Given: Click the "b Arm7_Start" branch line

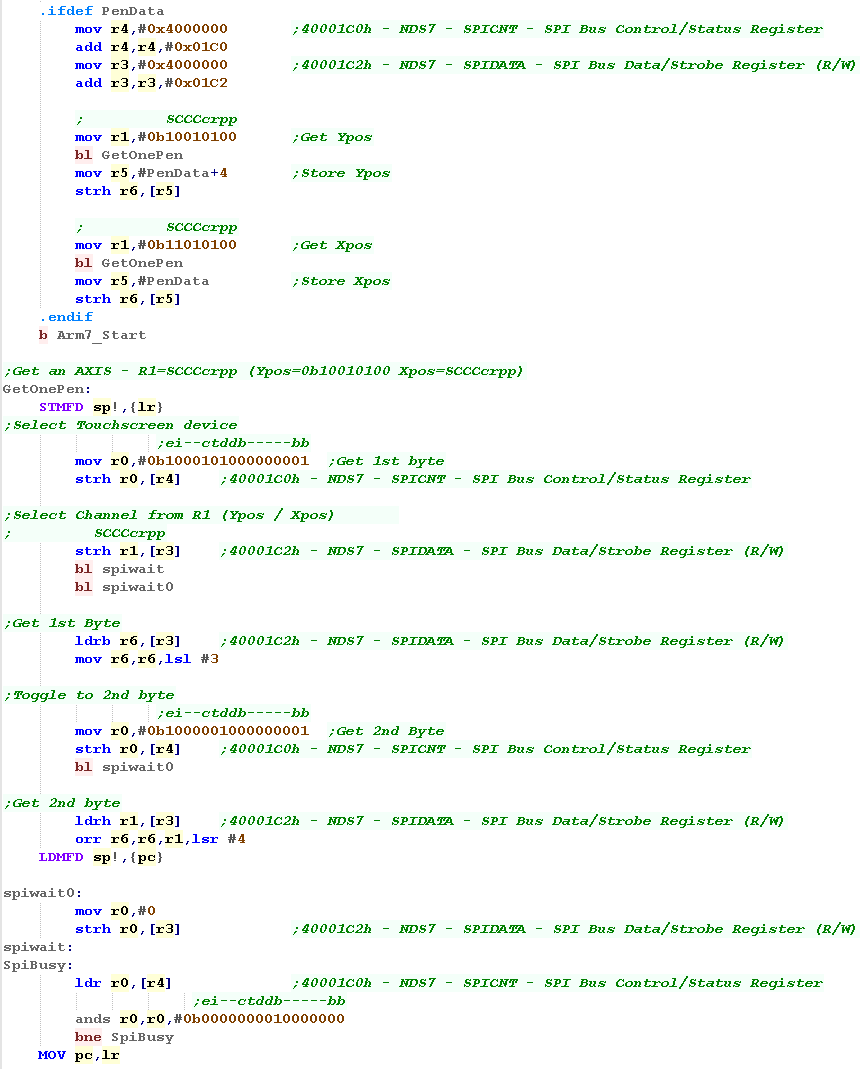Looking at the screenshot, I should (x=93, y=335).
